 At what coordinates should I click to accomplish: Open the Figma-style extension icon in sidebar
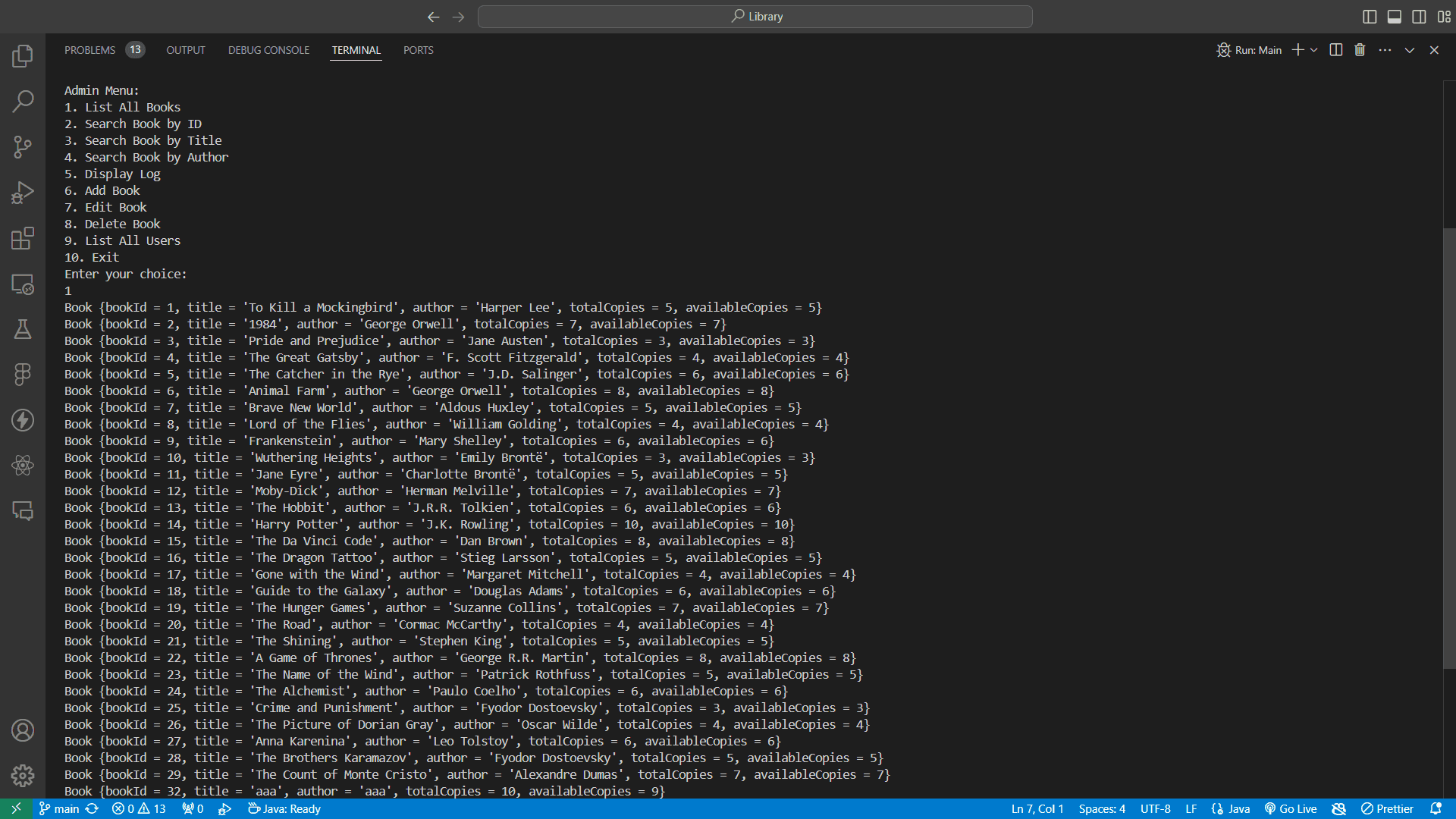pyautogui.click(x=23, y=374)
